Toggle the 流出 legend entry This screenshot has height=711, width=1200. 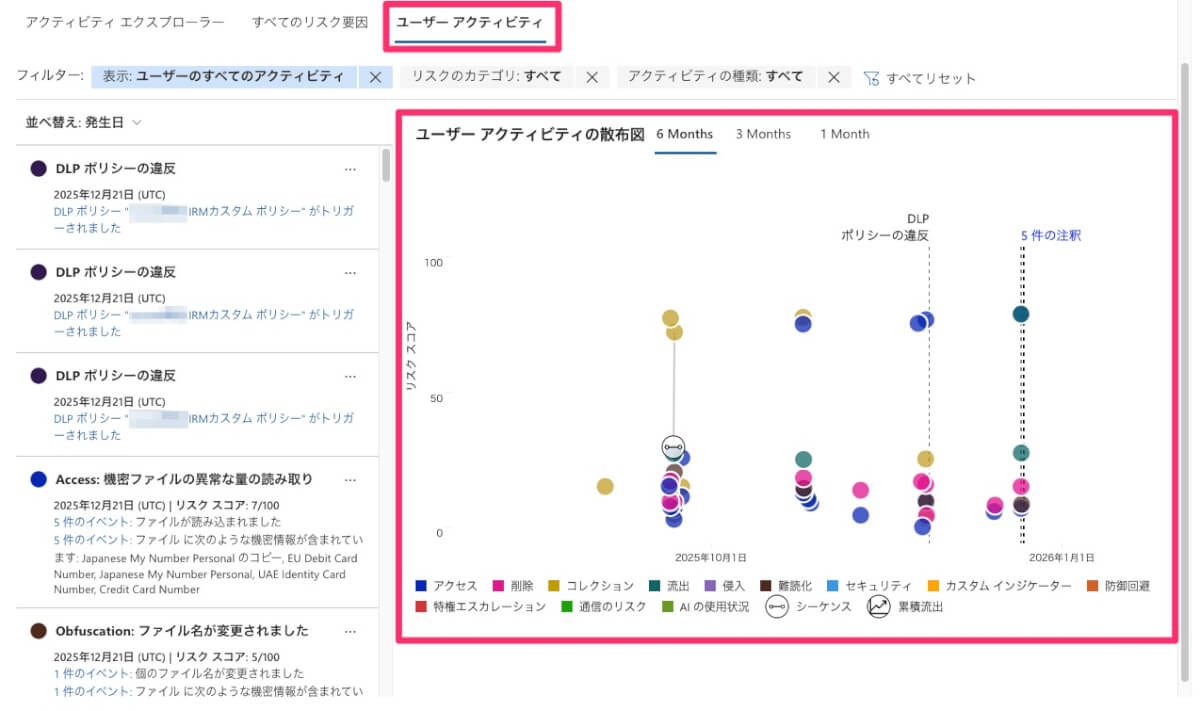[x=654, y=586]
